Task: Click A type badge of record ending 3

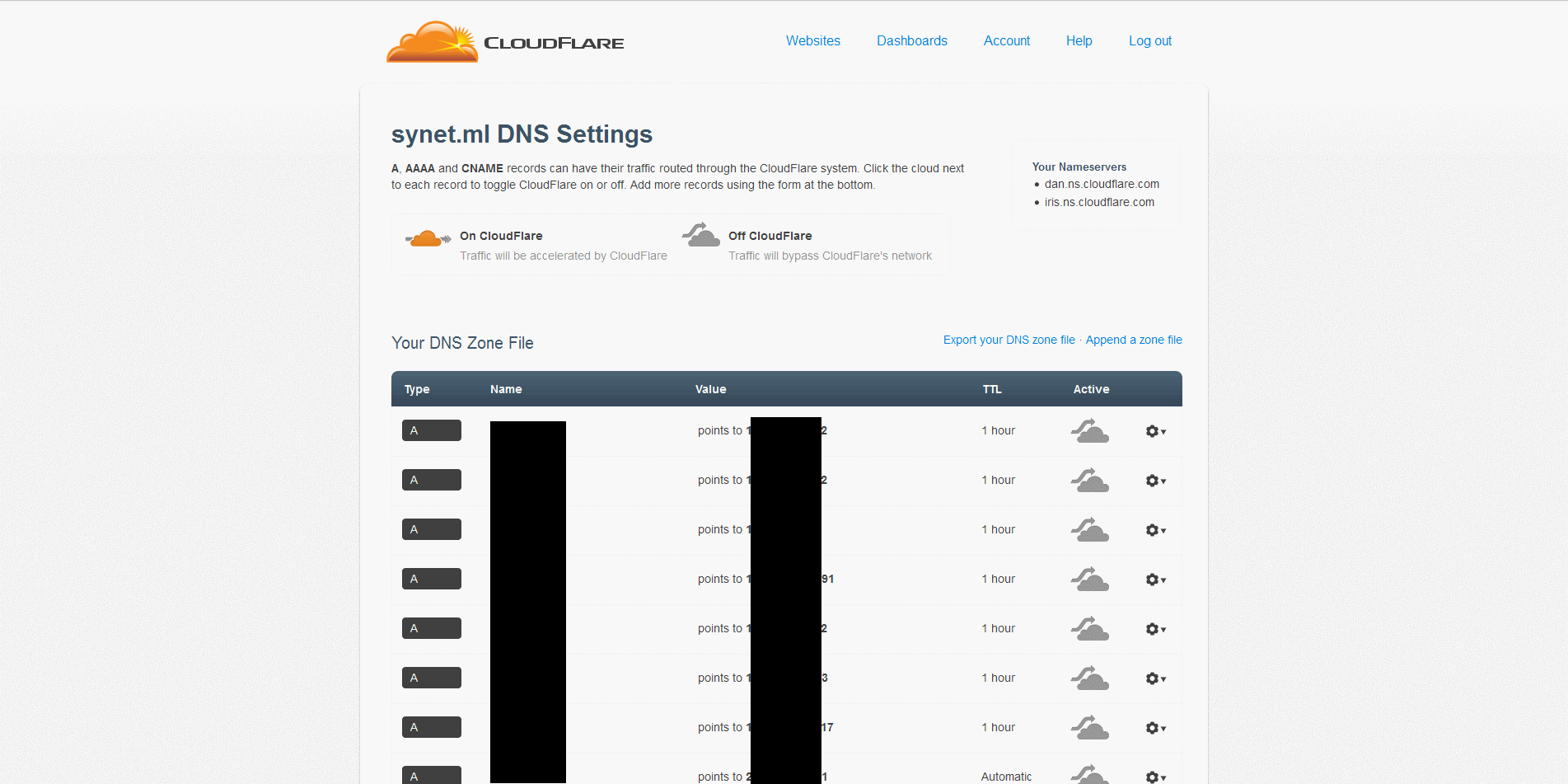Action: coord(431,678)
